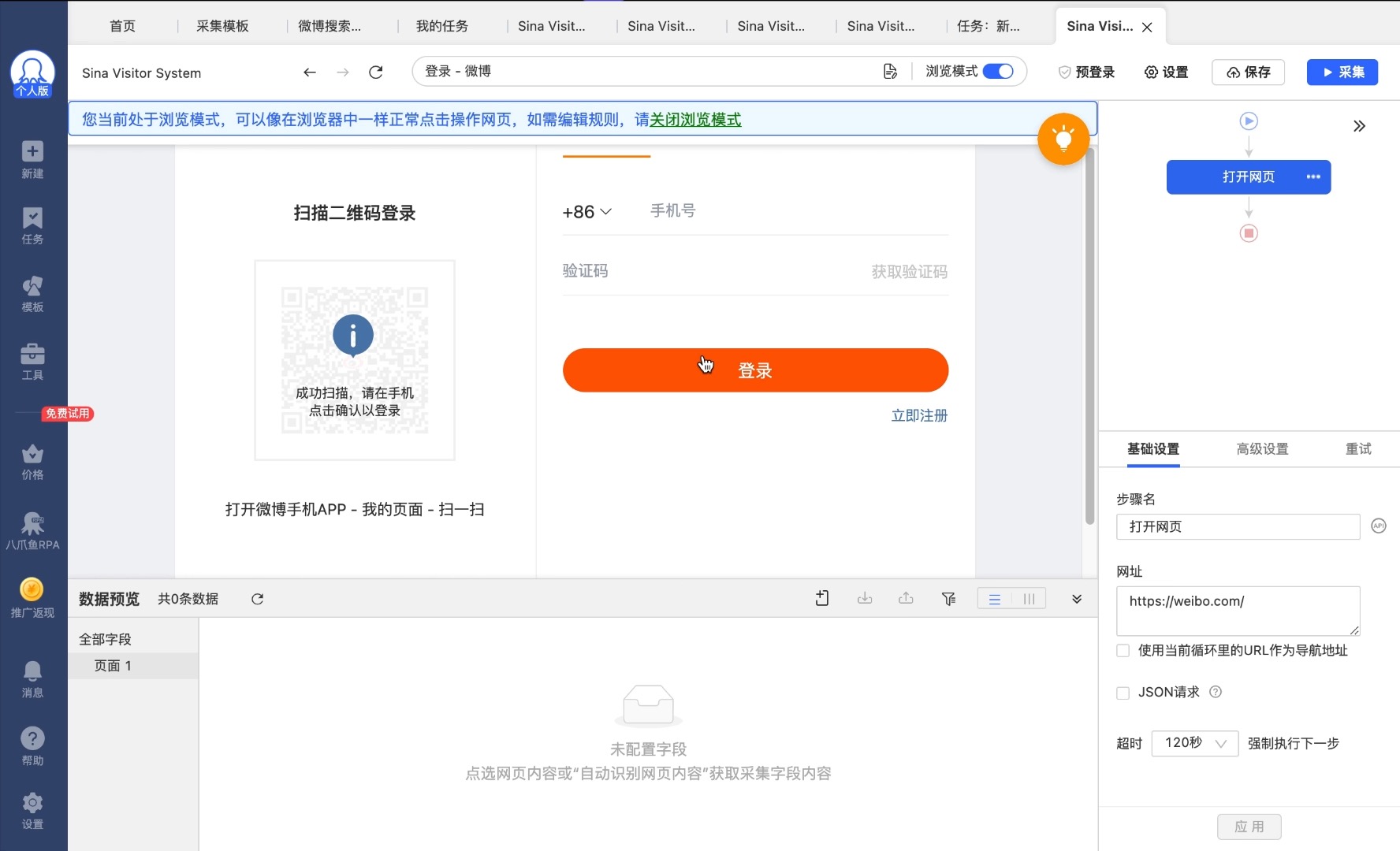Switch to the 我的任务 tab
This screenshot has width=1400, height=851.
pyautogui.click(x=442, y=26)
